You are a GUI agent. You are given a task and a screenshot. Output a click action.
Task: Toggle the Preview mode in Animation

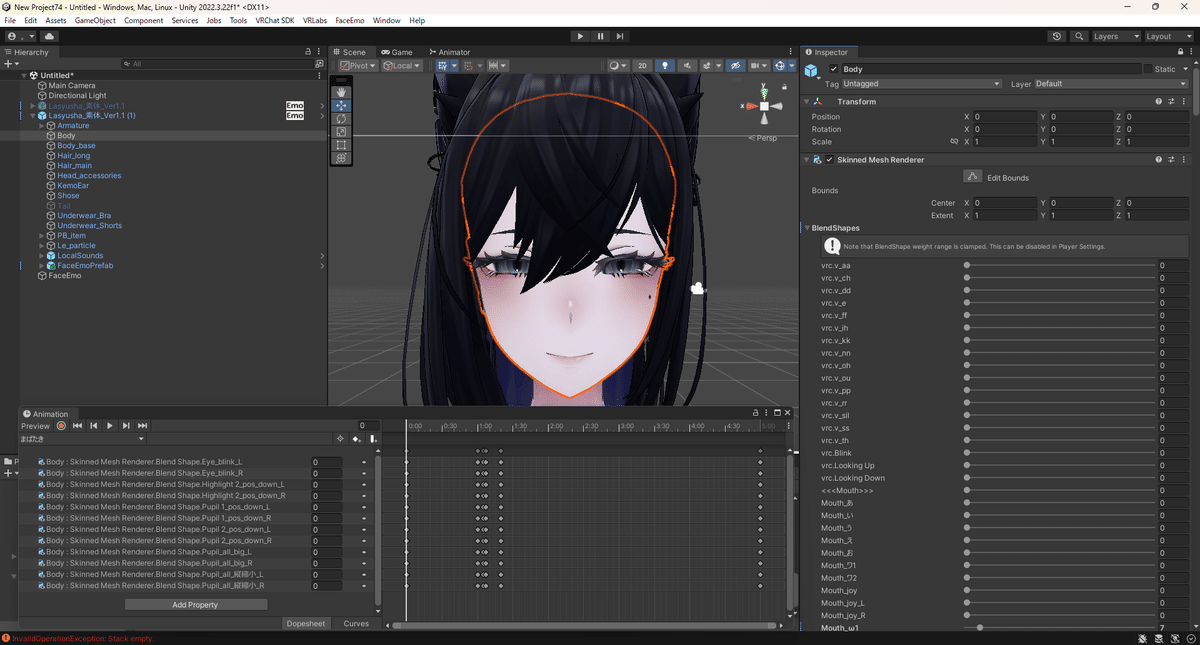[35, 426]
